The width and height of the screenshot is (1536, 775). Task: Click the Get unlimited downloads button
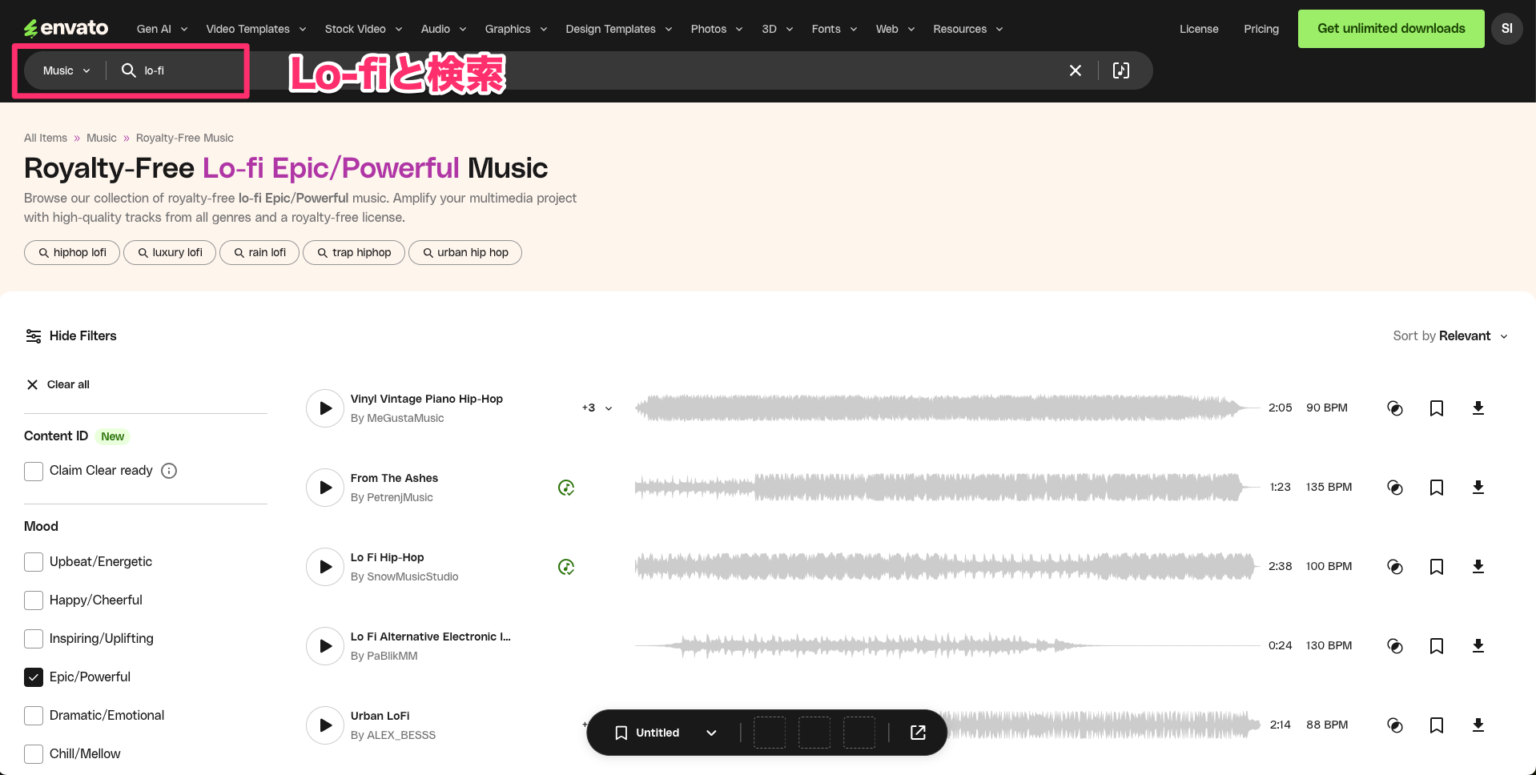(x=1390, y=28)
